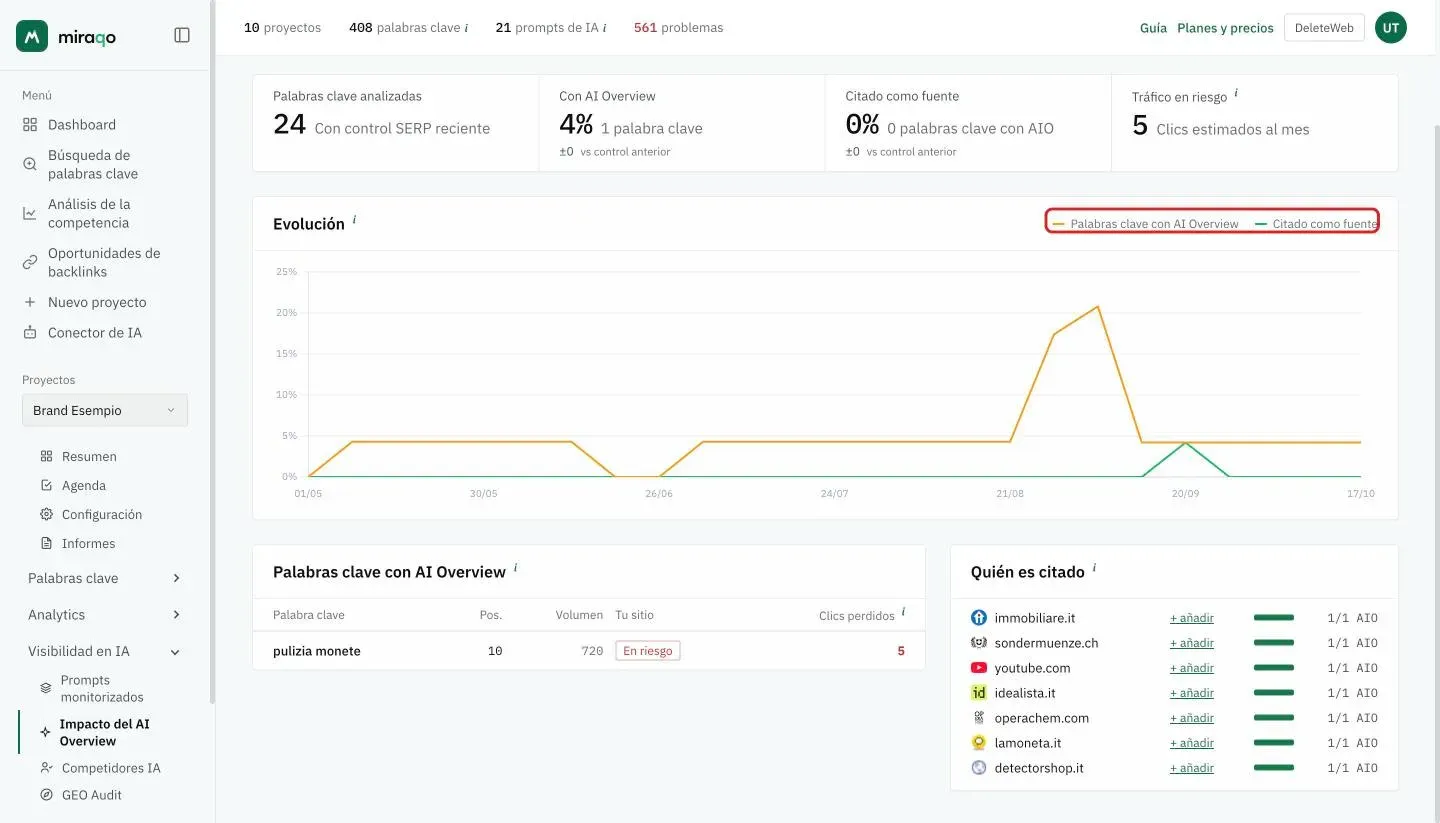This screenshot has width=1440, height=823.
Task: Click the Prompts monitorizados layers icon
Action: (46, 688)
